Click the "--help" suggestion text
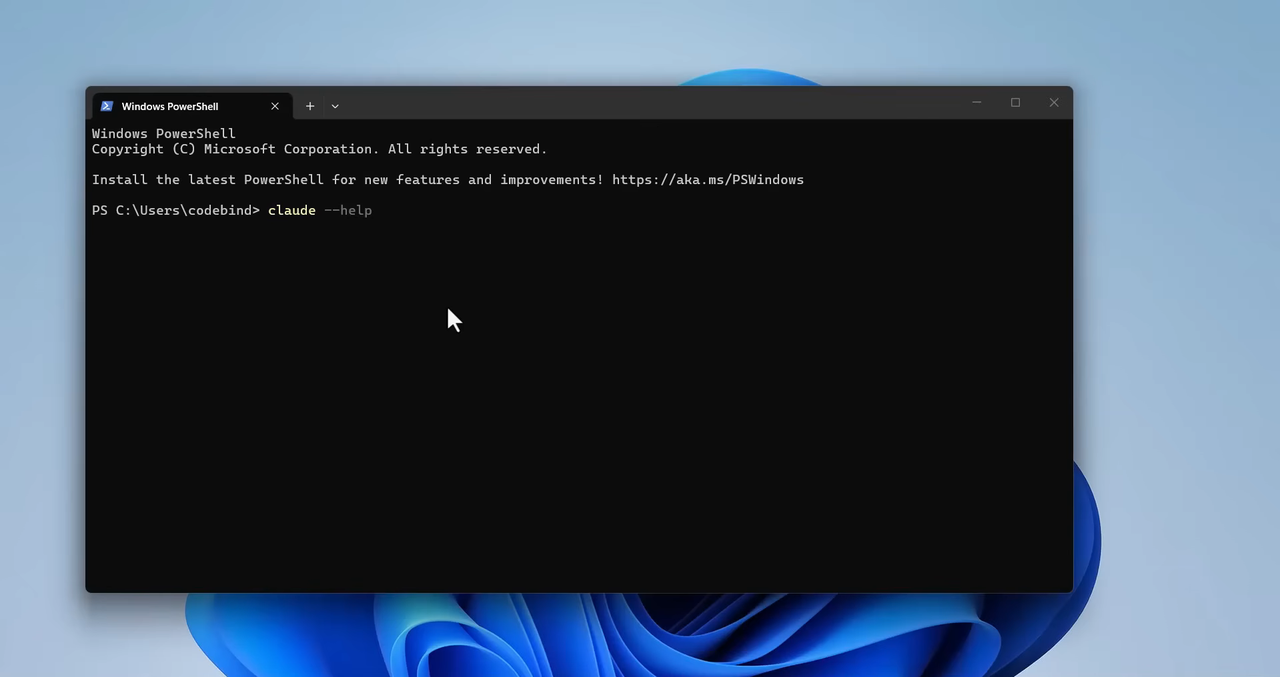This screenshot has width=1280, height=677. (348, 211)
